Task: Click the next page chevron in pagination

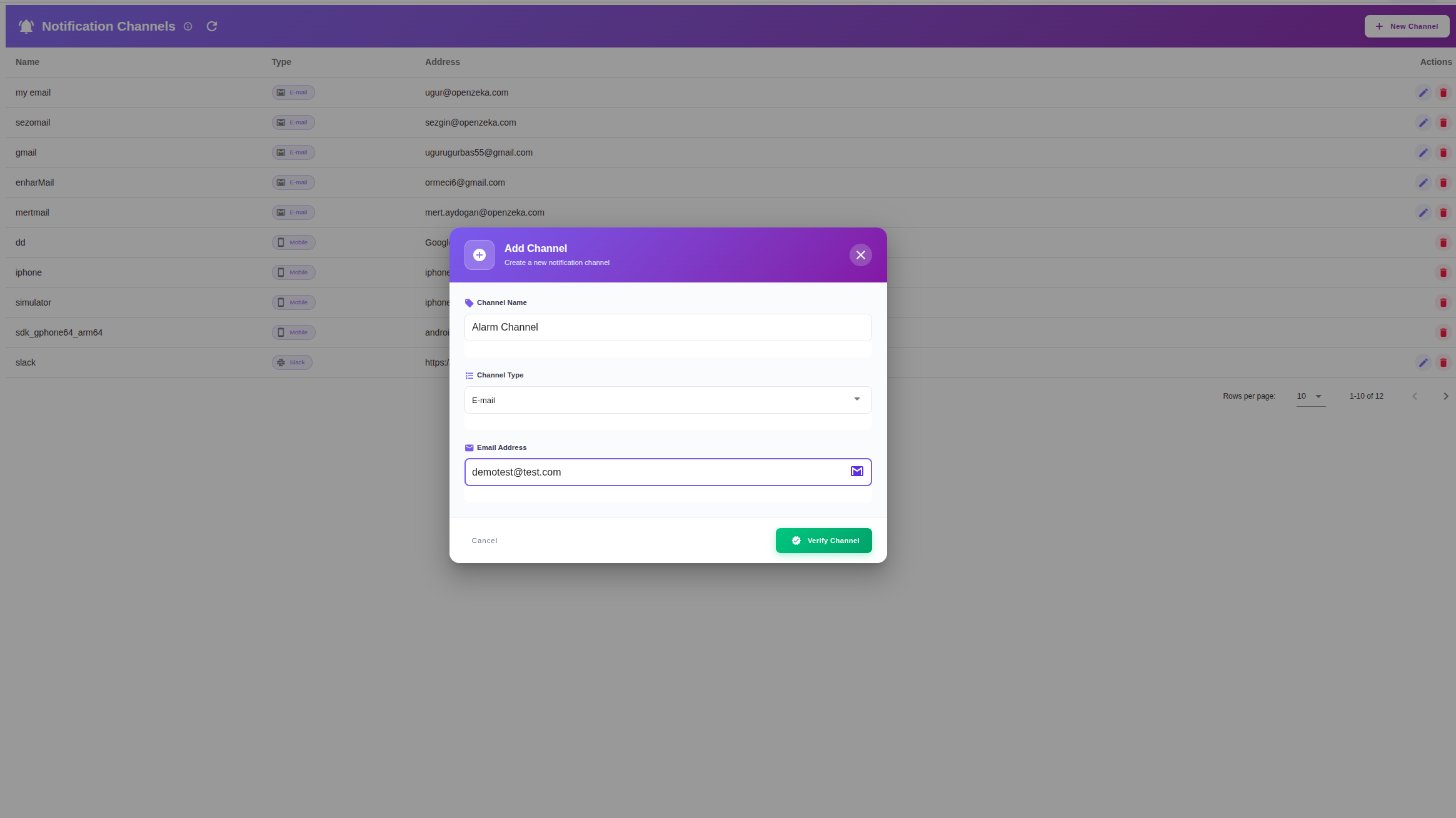Action: pyautogui.click(x=1446, y=396)
